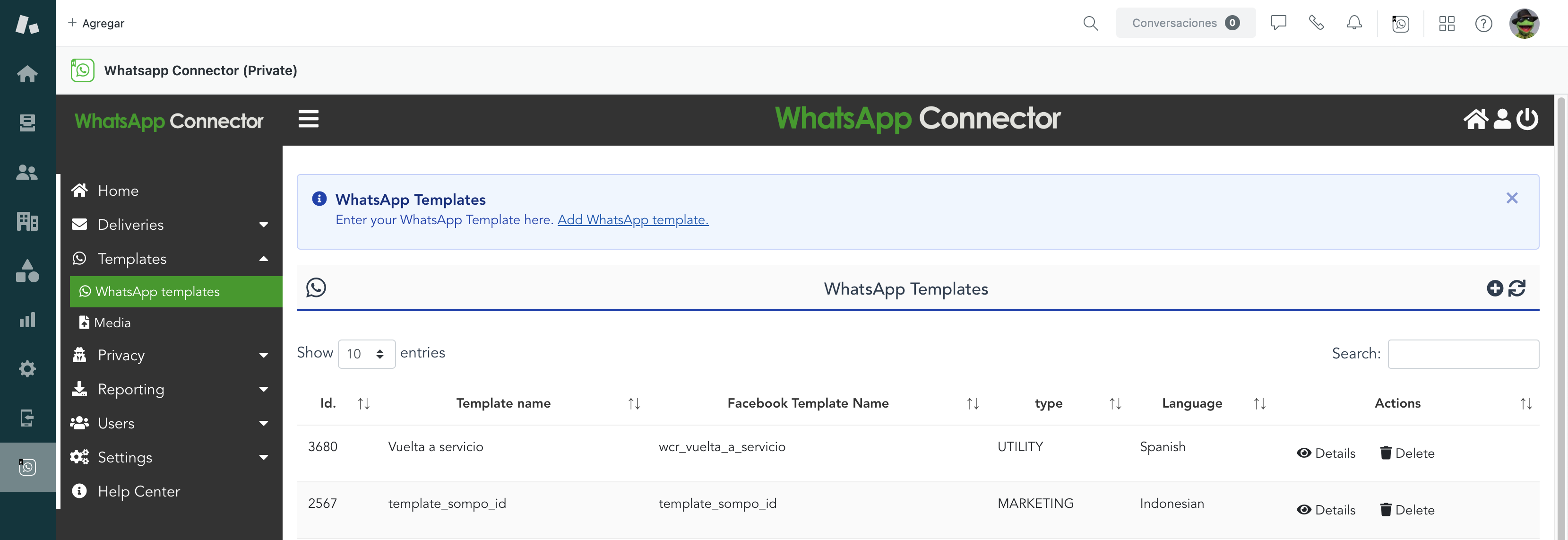Image resolution: width=1568 pixels, height=540 pixels.
Task: Open the notifications bell icon
Action: pos(1354,23)
